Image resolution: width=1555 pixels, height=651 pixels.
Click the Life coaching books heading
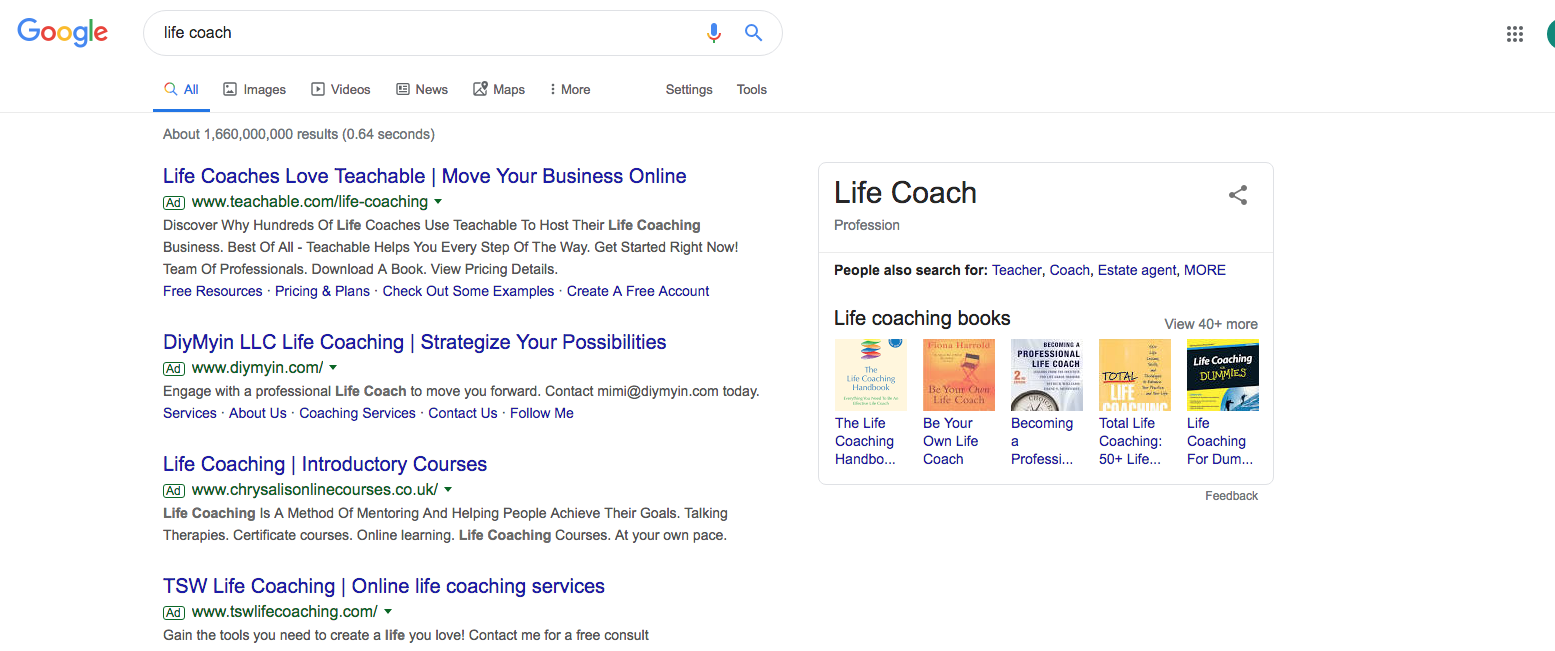(x=922, y=318)
